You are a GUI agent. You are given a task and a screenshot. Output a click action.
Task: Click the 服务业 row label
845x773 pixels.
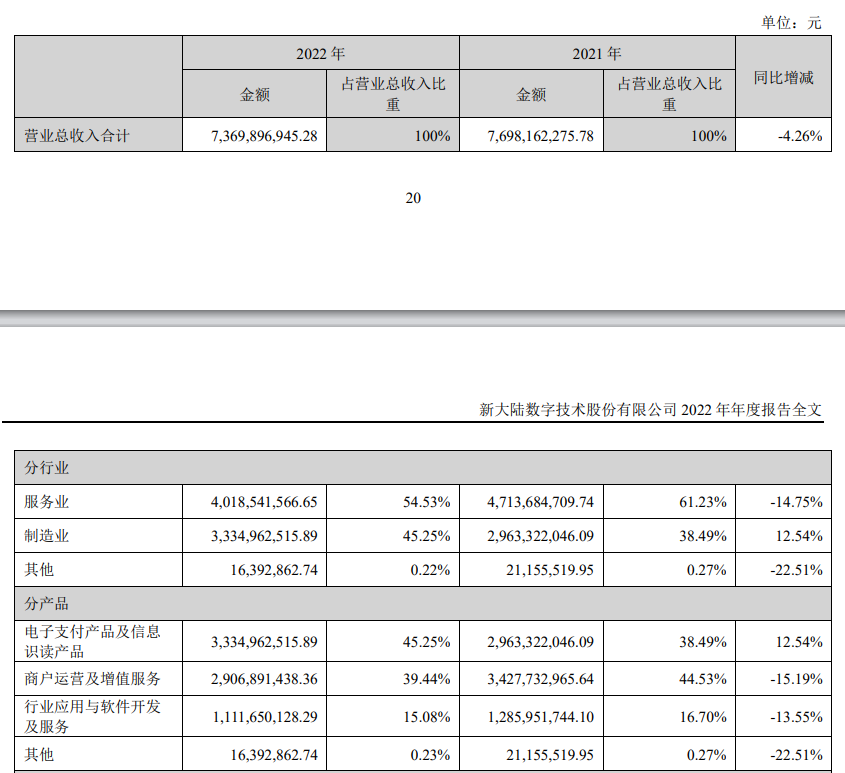(47, 501)
